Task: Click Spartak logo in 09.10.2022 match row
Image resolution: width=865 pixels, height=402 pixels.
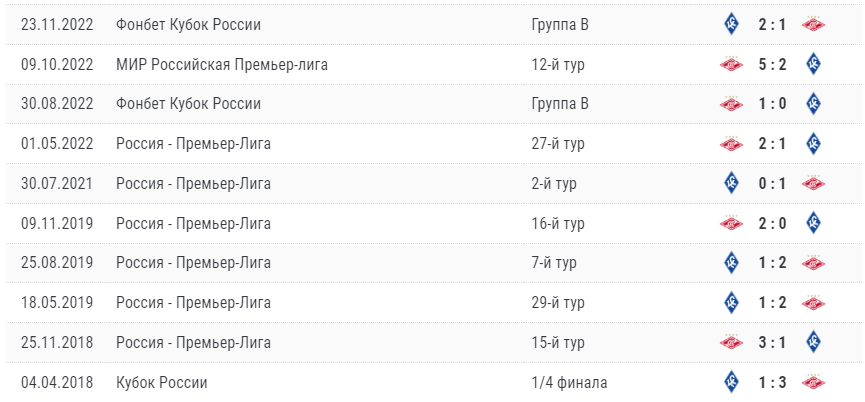Action: click(x=731, y=64)
